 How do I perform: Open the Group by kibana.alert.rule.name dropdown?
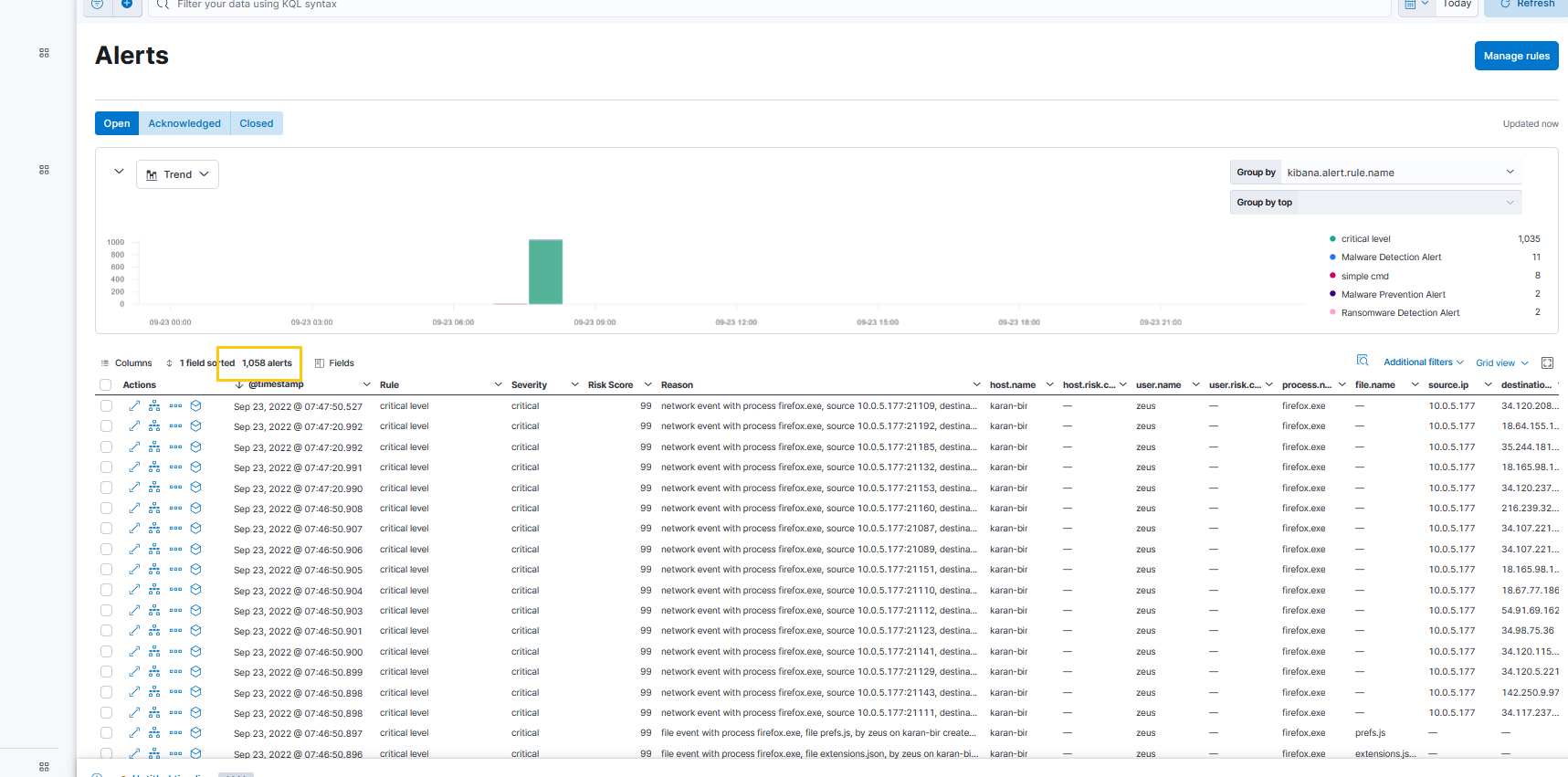pos(1401,173)
